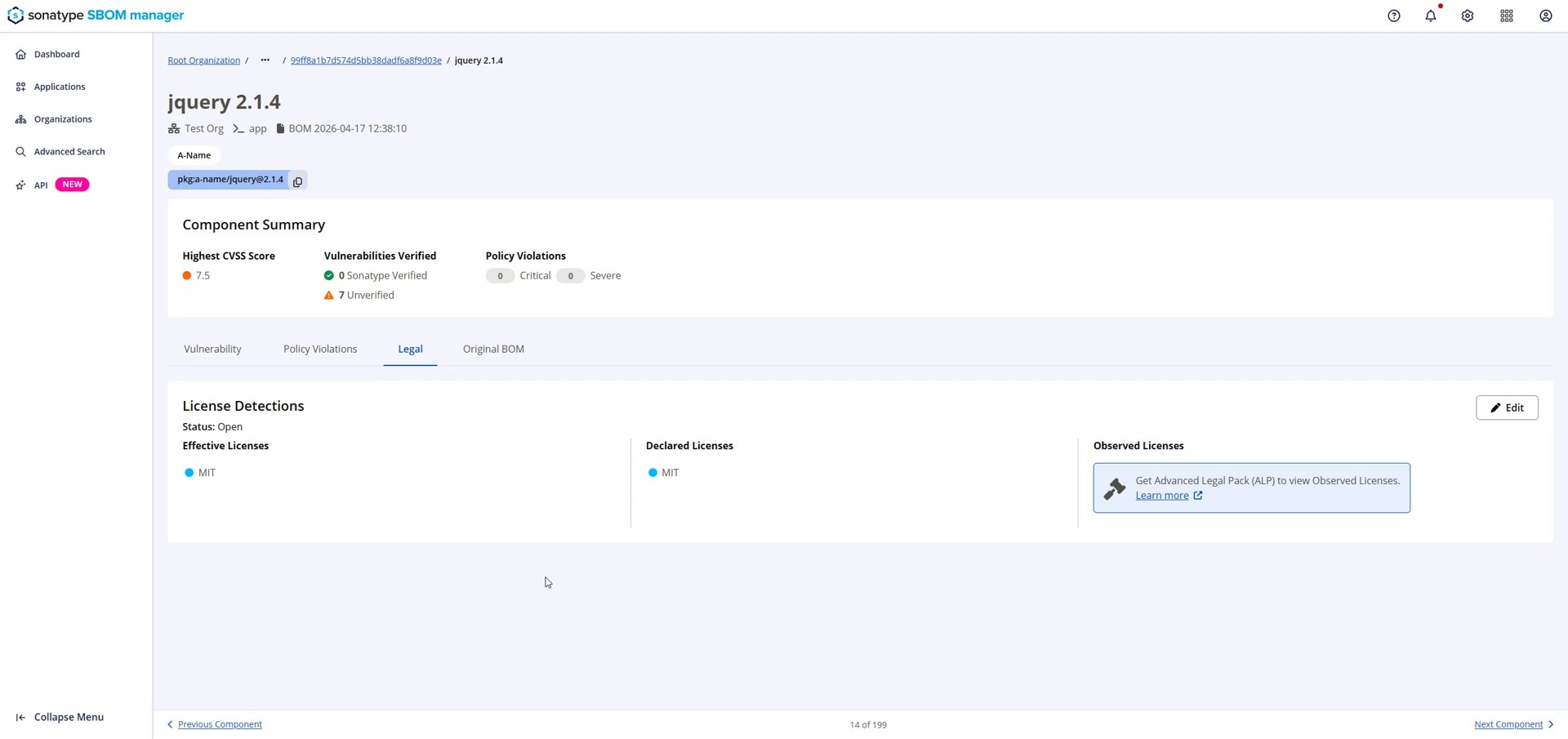Click the 'jquery 2.1.4' page heading

(224, 102)
